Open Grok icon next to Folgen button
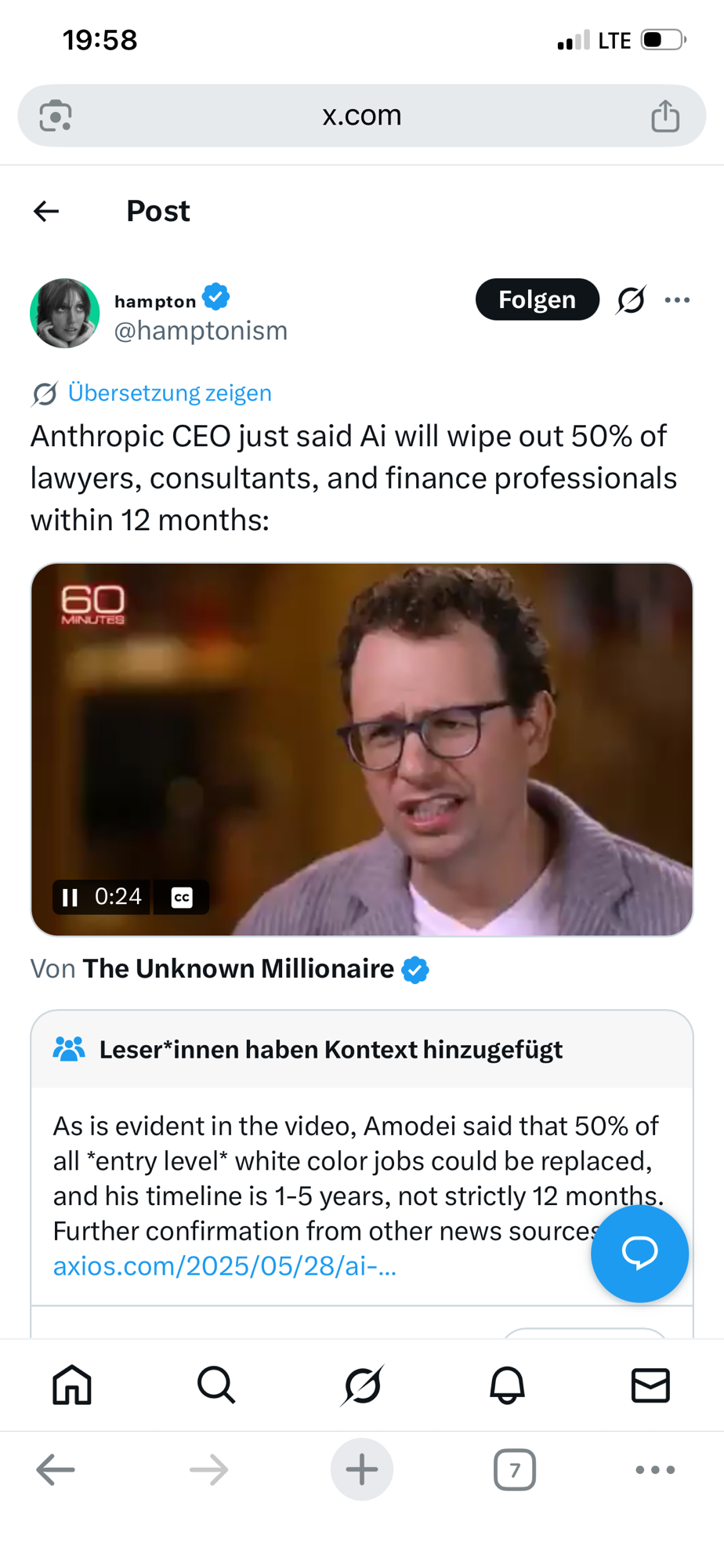 pyautogui.click(x=631, y=299)
